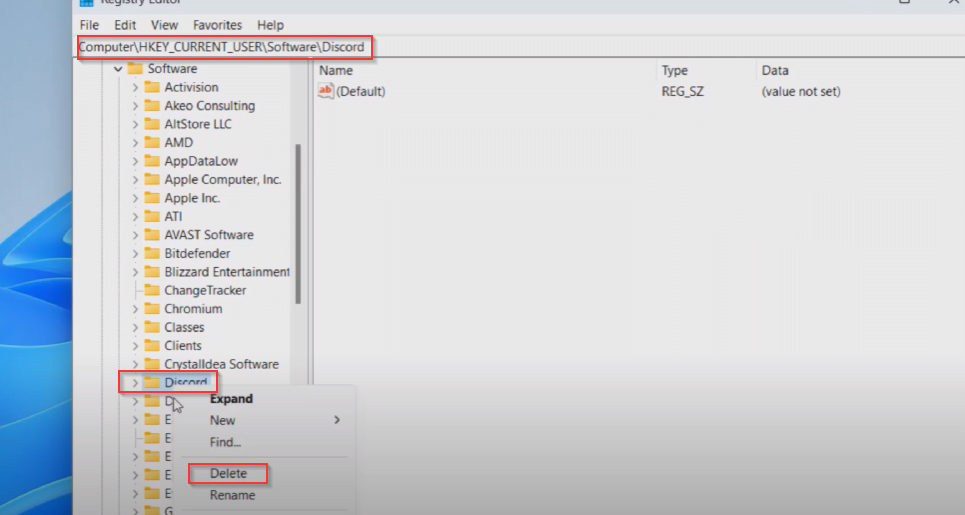Select the ATI folder icon
The width and height of the screenshot is (965, 515).
[x=152, y=216]
